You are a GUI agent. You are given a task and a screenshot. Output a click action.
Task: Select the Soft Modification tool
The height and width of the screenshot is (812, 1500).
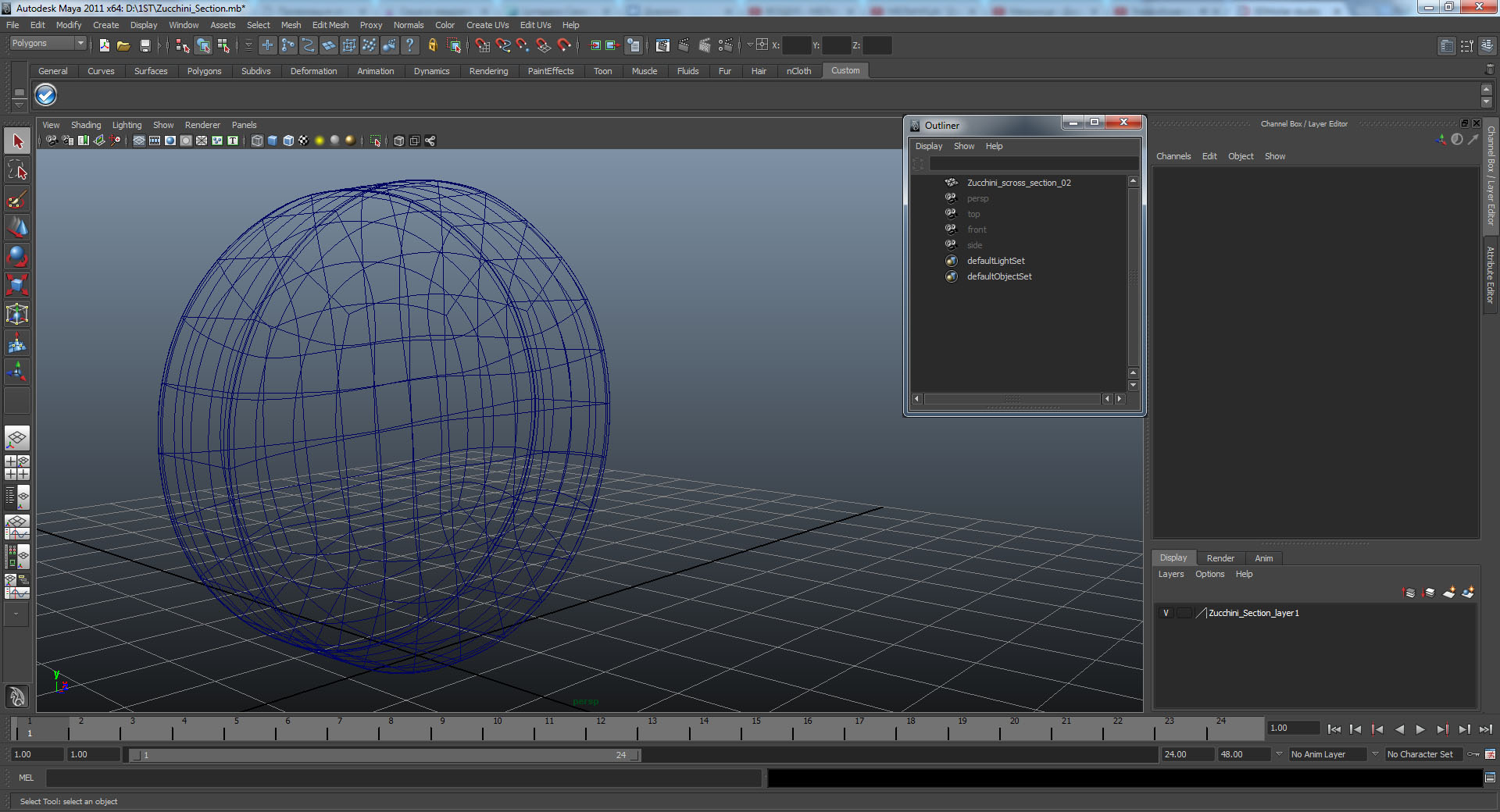[17, 344]
